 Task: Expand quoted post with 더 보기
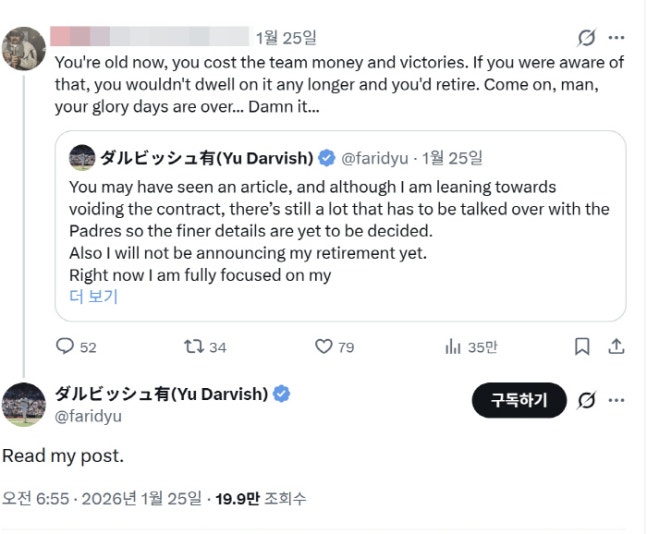pyautogui.click(x=93, y=296)
